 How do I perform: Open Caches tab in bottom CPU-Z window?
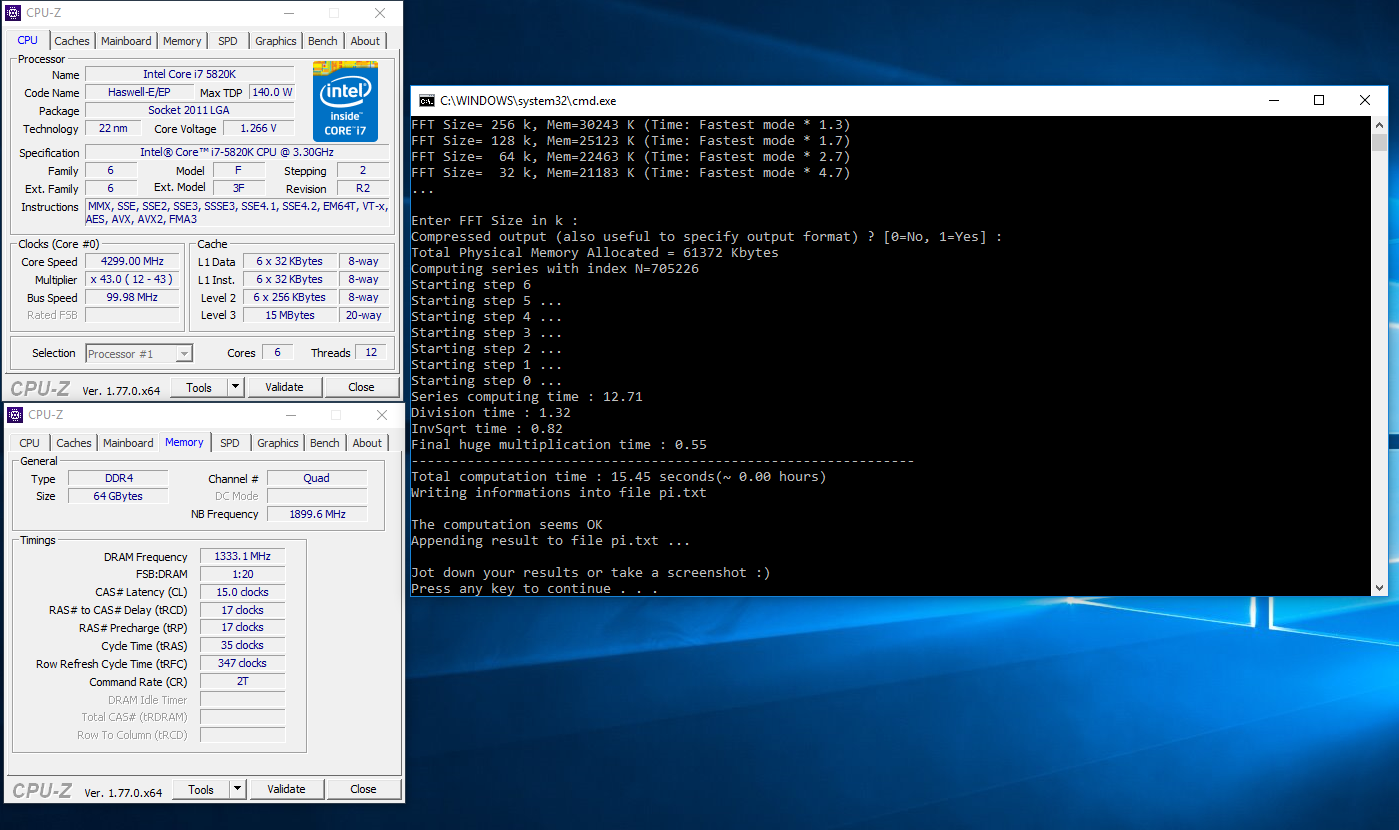74,443
